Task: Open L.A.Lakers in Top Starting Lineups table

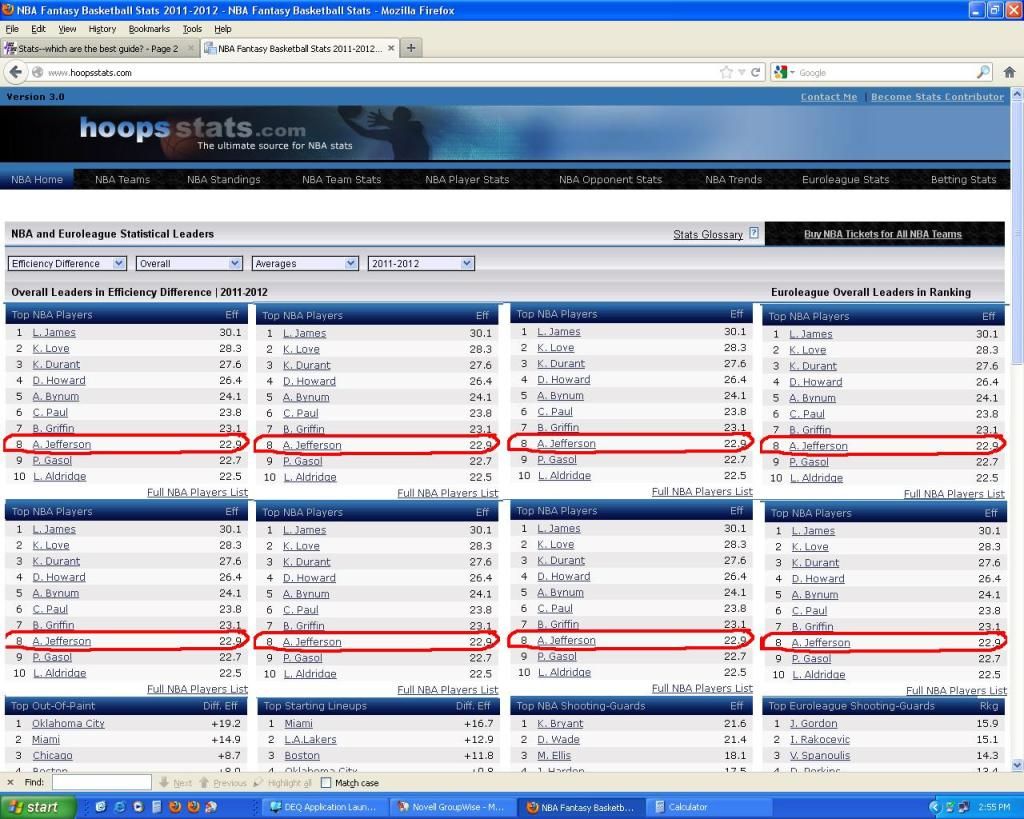Action: pos(310,739)
